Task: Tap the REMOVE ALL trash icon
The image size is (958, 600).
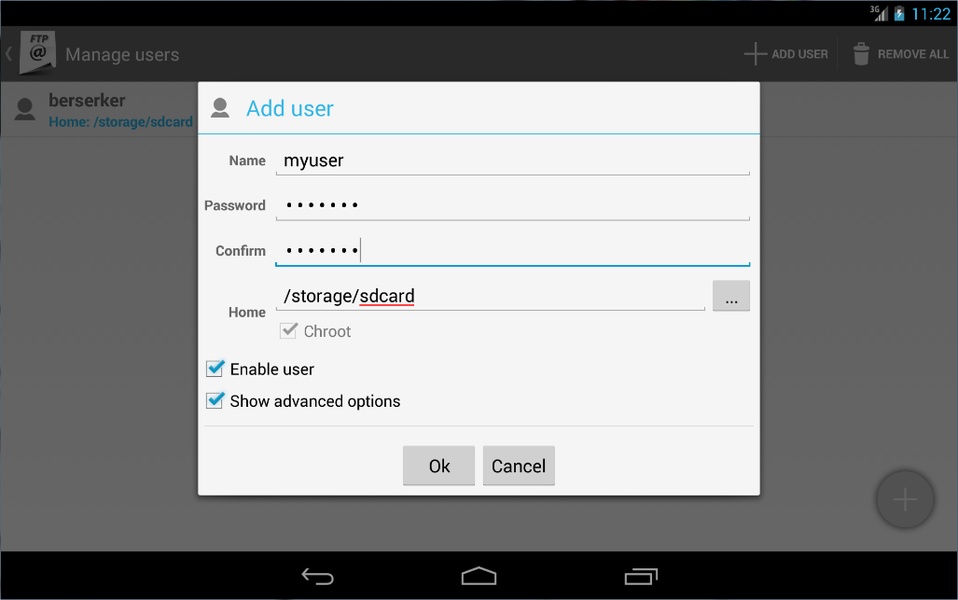Action: click(x=861, y=54)
